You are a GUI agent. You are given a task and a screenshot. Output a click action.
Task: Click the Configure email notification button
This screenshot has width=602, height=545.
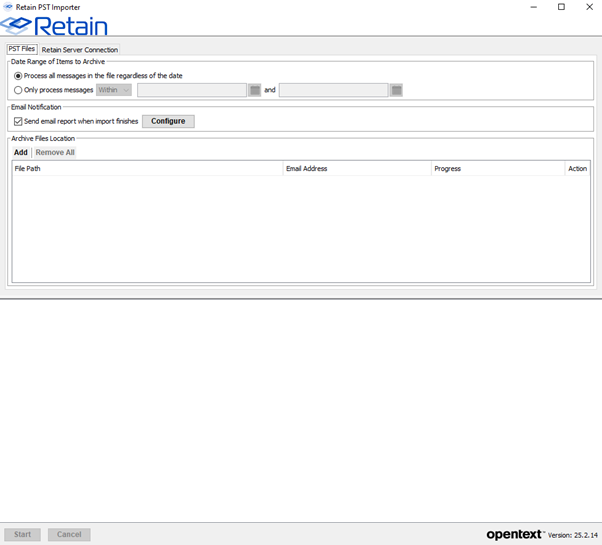[x=168, y=121]
